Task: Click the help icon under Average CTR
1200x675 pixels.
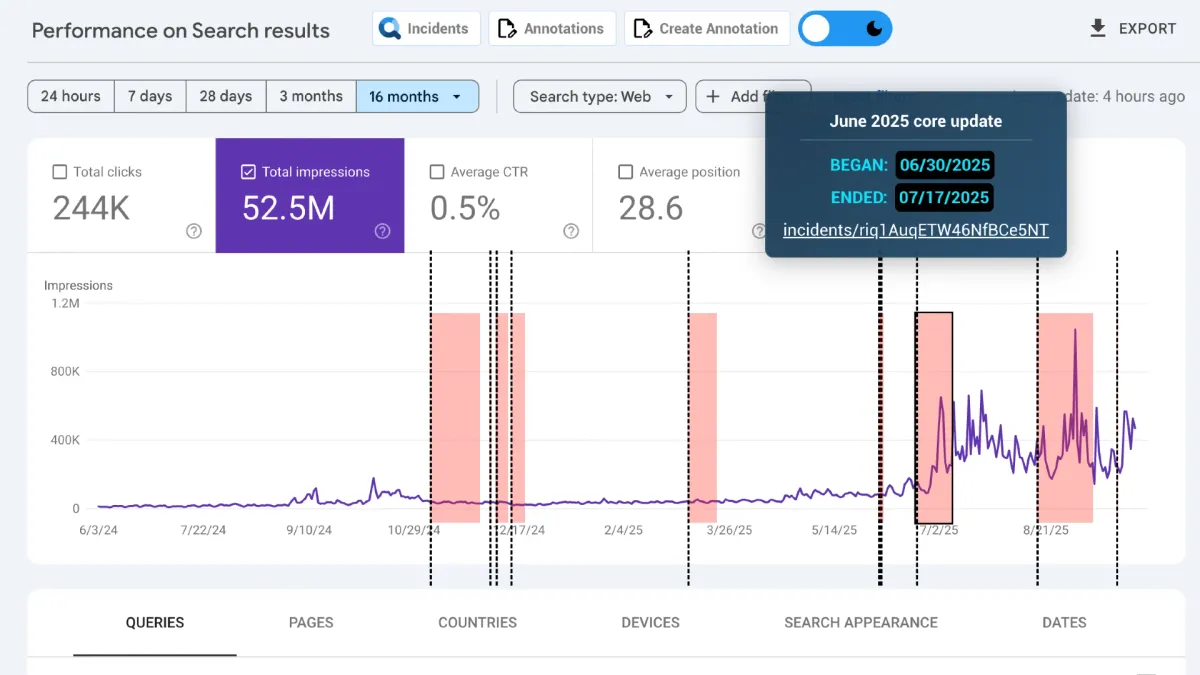Action: coord(571,230)
